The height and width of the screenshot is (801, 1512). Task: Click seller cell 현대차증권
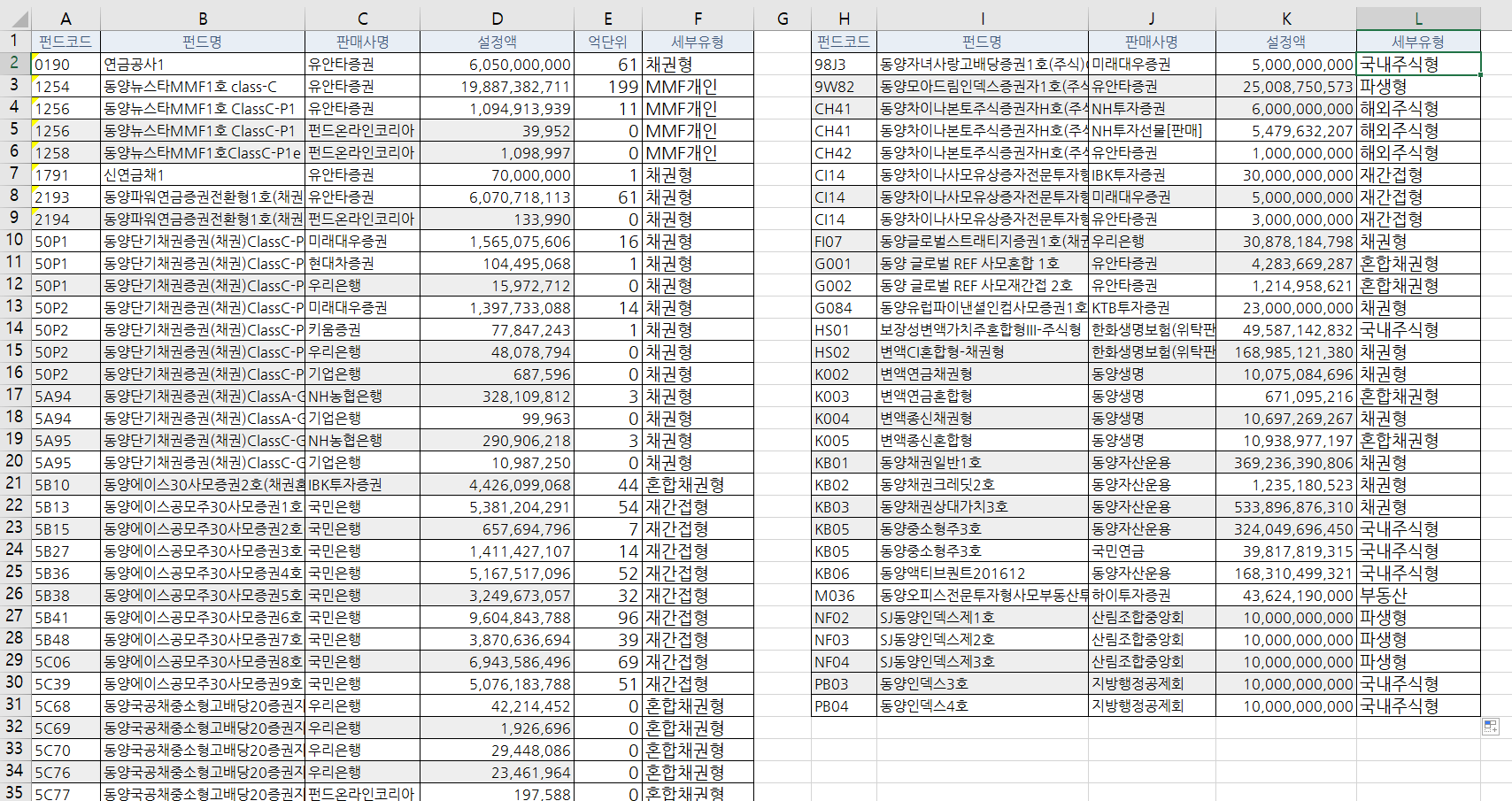363,263
